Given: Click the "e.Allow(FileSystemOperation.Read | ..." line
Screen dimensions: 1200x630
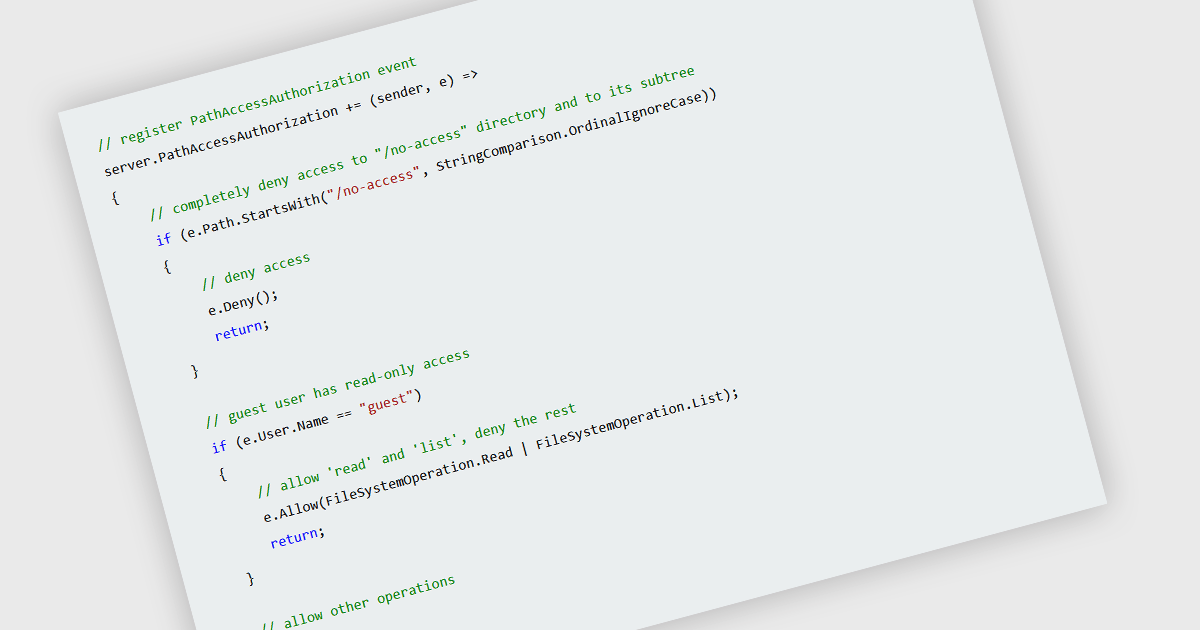Looking at the screenshot, I should click(x=502, y=454).
